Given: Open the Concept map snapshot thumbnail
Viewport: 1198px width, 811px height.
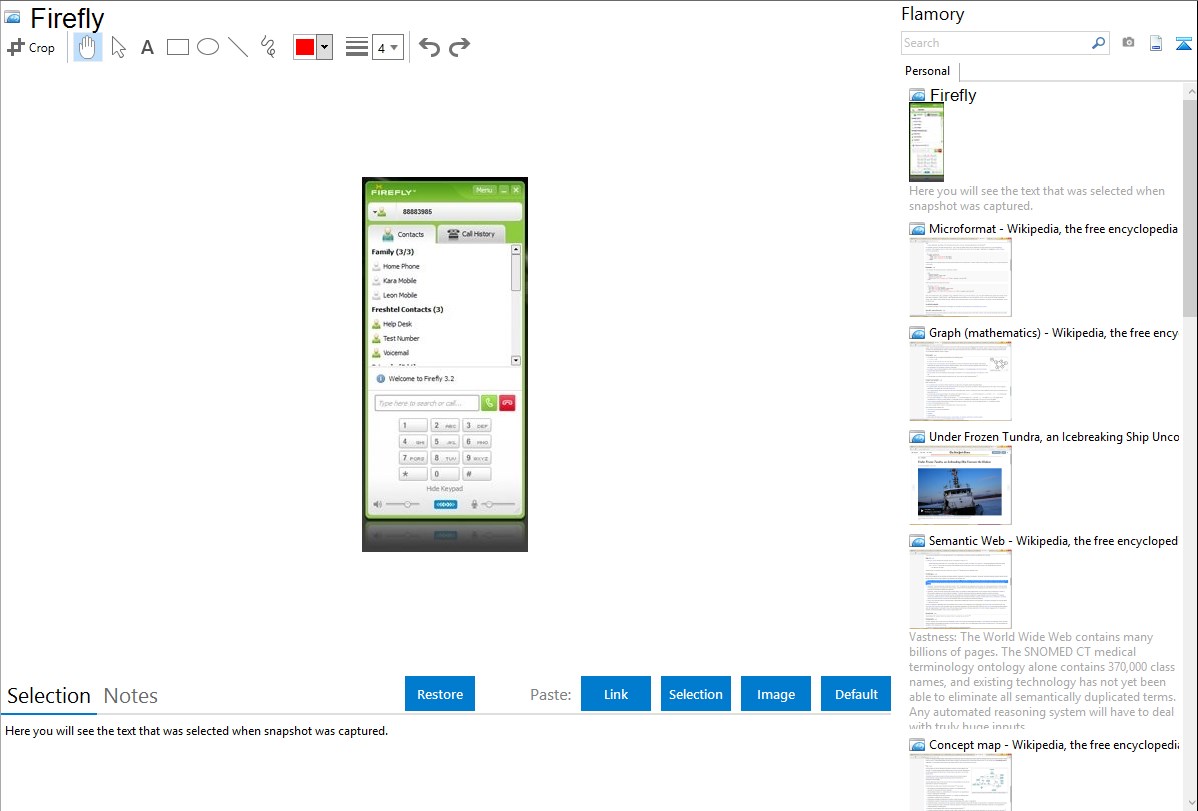Looking at the screenshot, I should click(x=960, y=782).
